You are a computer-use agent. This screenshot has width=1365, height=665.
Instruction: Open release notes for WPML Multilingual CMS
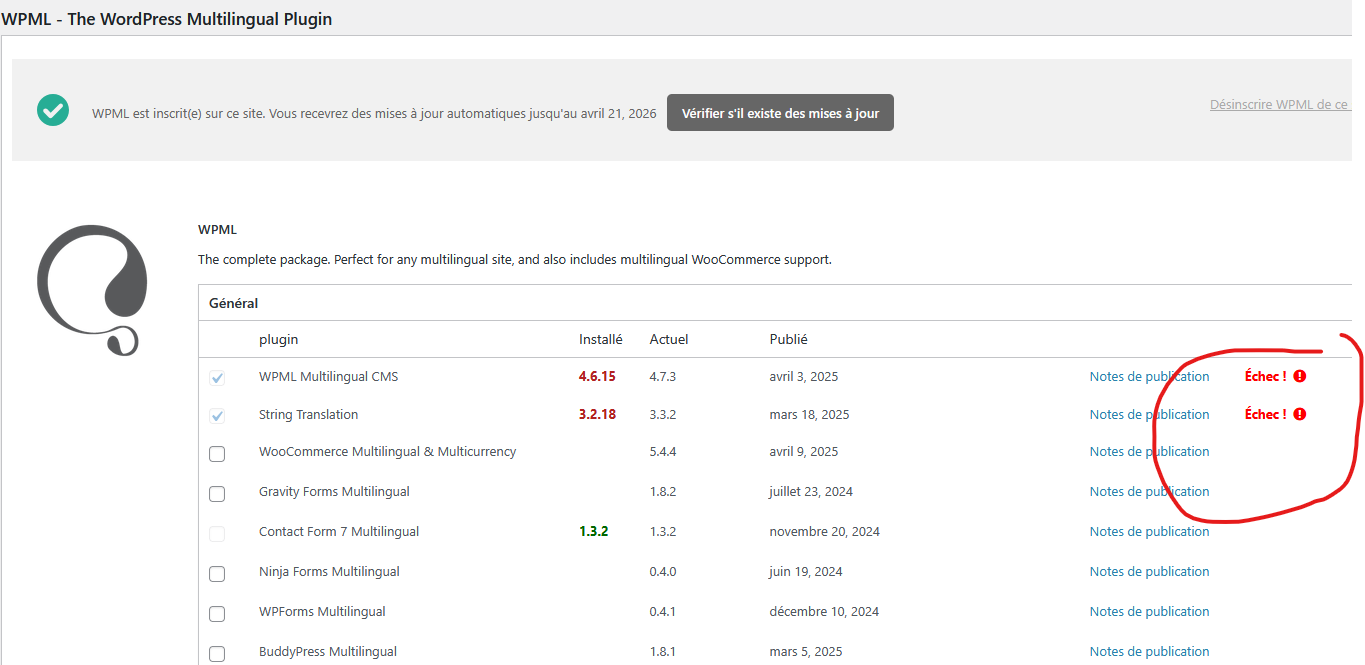click(x=1149, y=377)
